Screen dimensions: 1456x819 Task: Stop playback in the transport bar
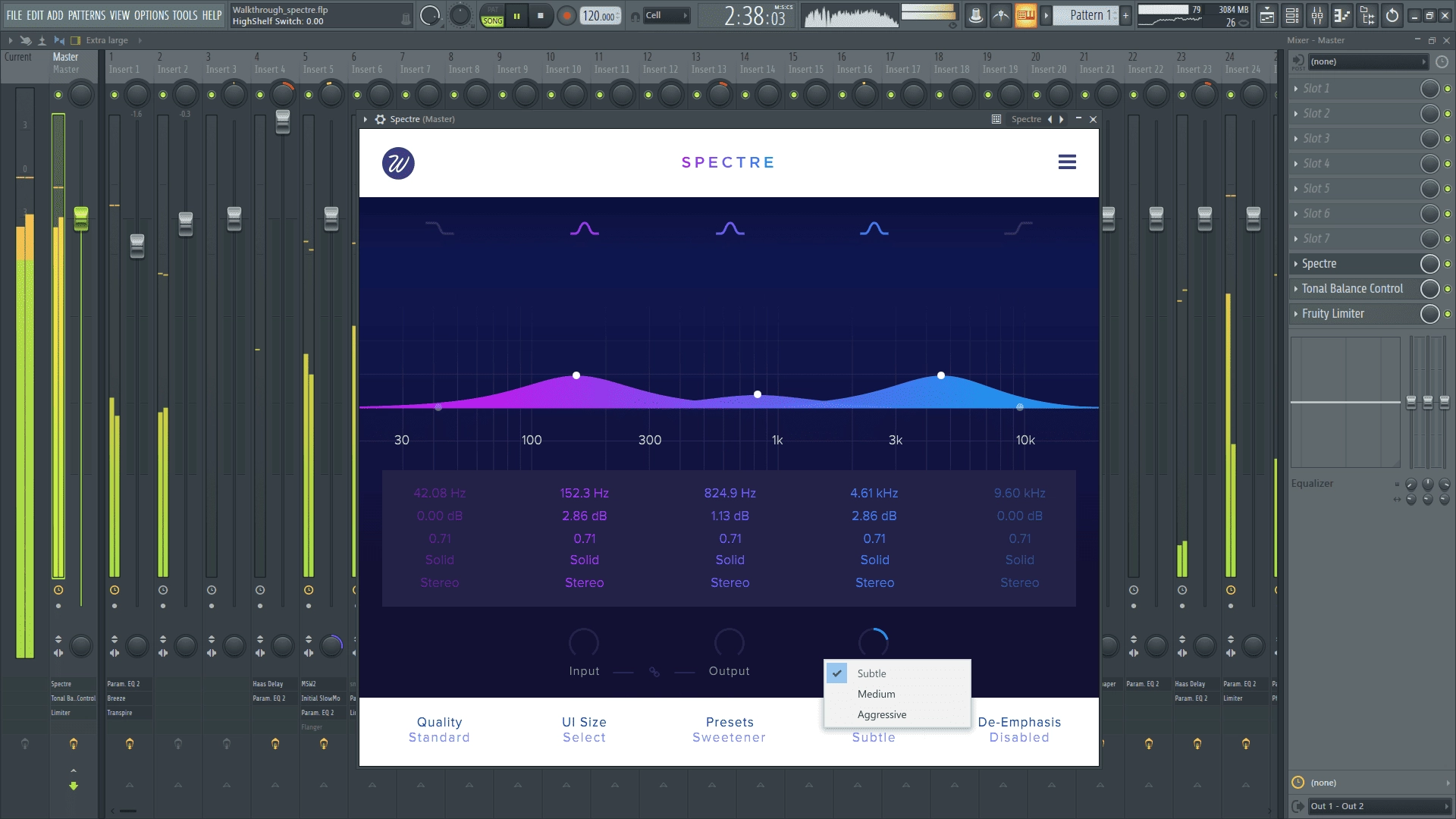[x=540, y=15]
